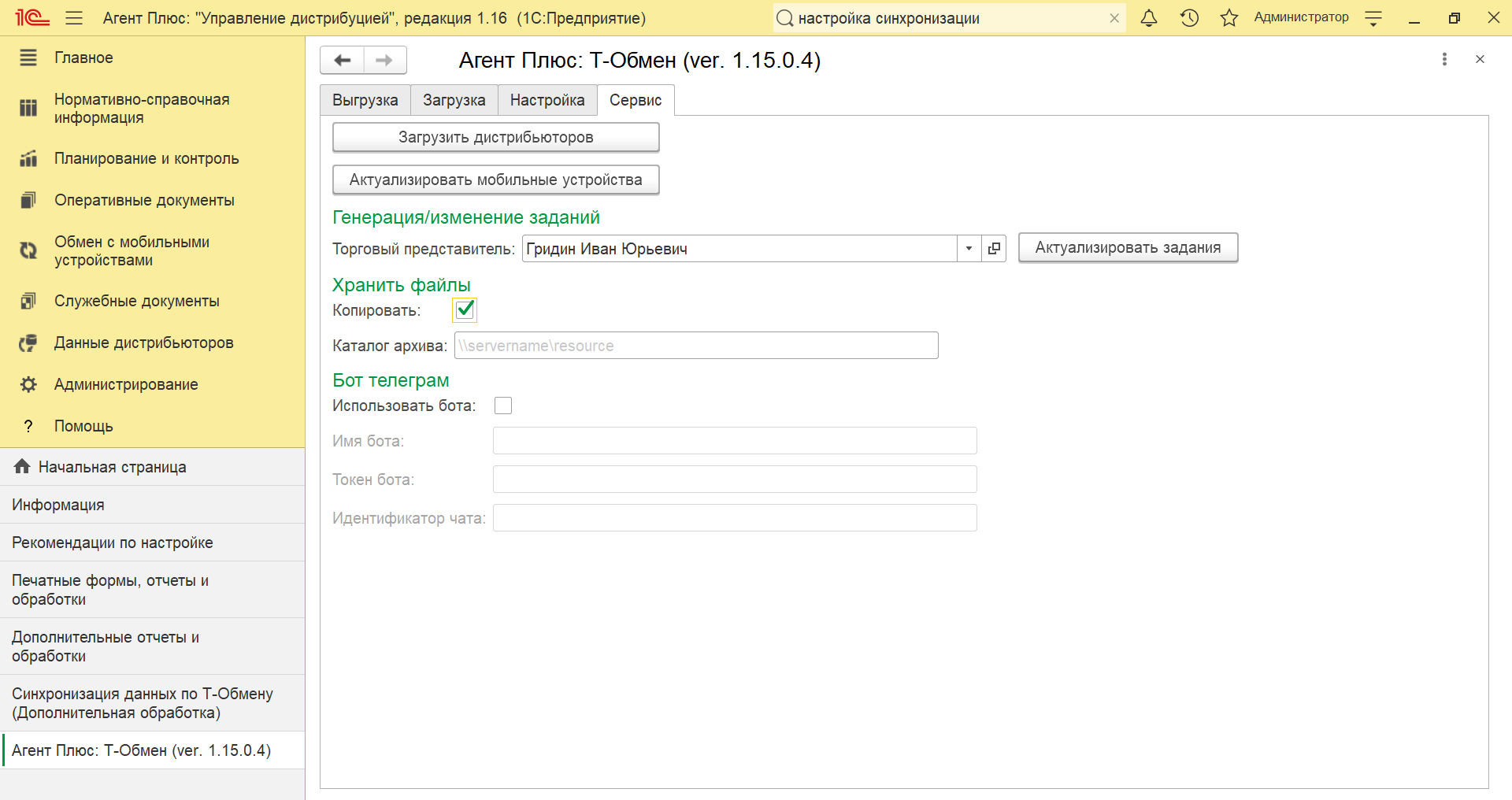
Task: Open the three-dot more options menu
Action: (1444, 59)
